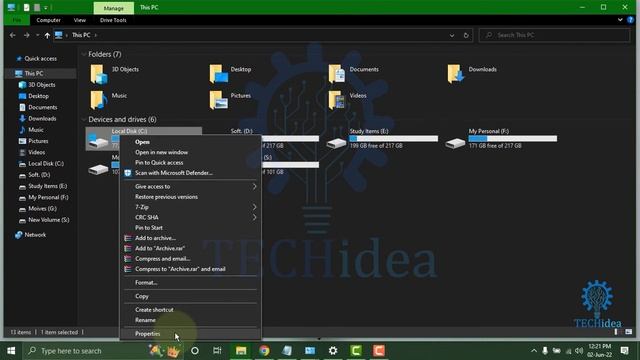Open orange Camtasia recorder taskbar icon
Screen dimensions: 640x360
[379, 351]
